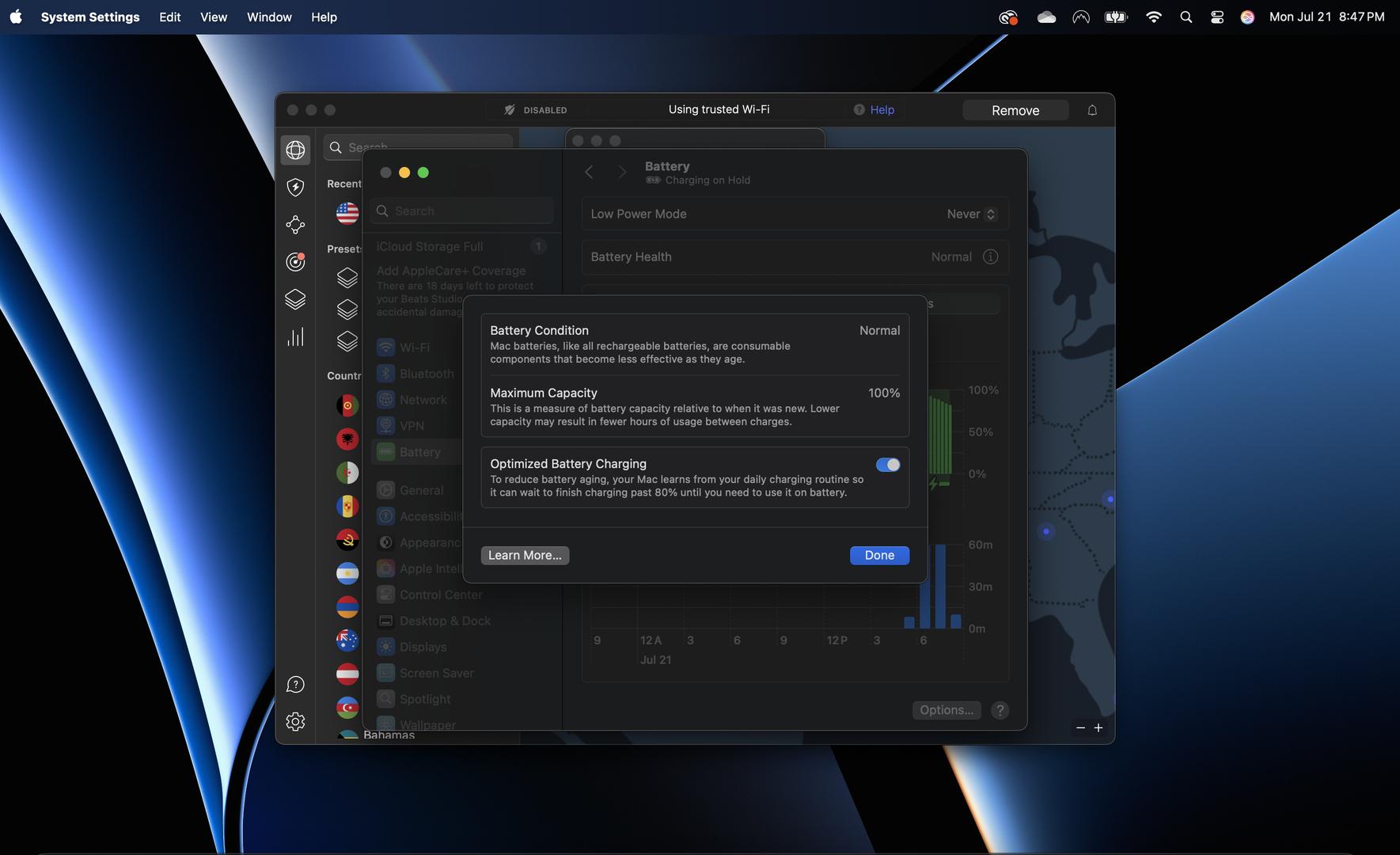
Task: Click the first preset layers icon
Action: click(347, 278)
